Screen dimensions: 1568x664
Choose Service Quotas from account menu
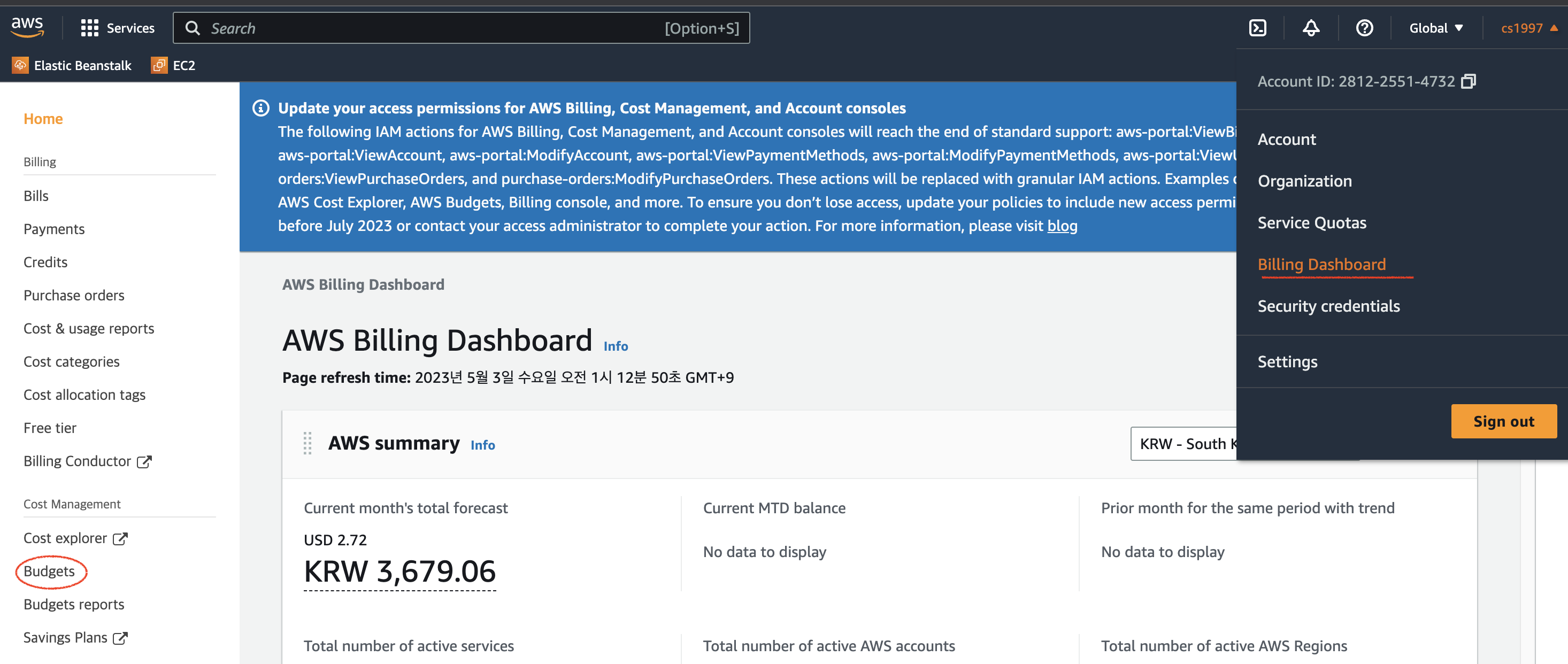[x=1312, y=223]
